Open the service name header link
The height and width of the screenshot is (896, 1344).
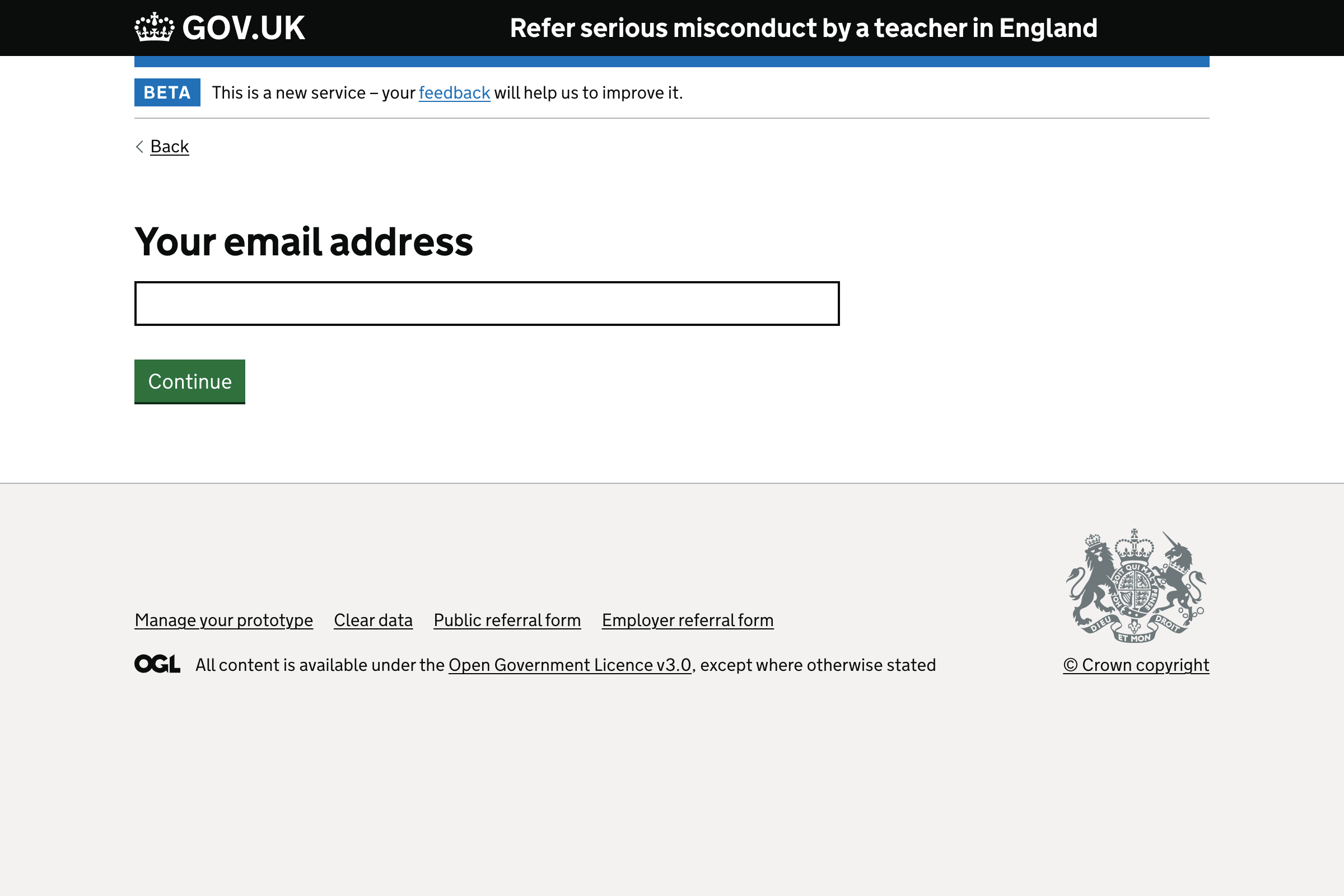click(804, 27)
